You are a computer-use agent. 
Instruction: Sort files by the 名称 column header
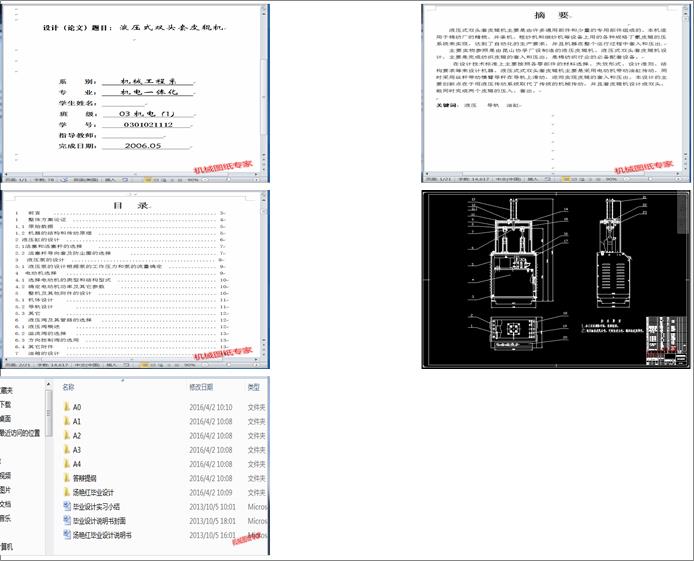click(x=68, y=387)
